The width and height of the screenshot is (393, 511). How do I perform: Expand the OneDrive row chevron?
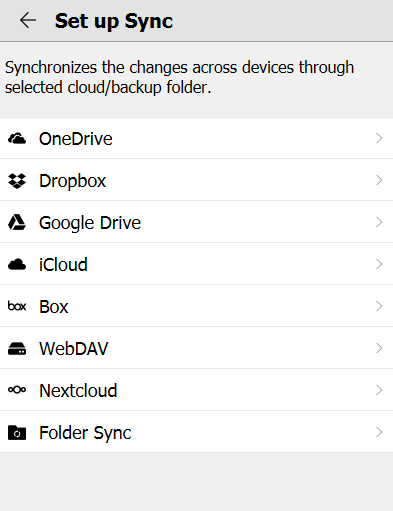pos(379,138)
